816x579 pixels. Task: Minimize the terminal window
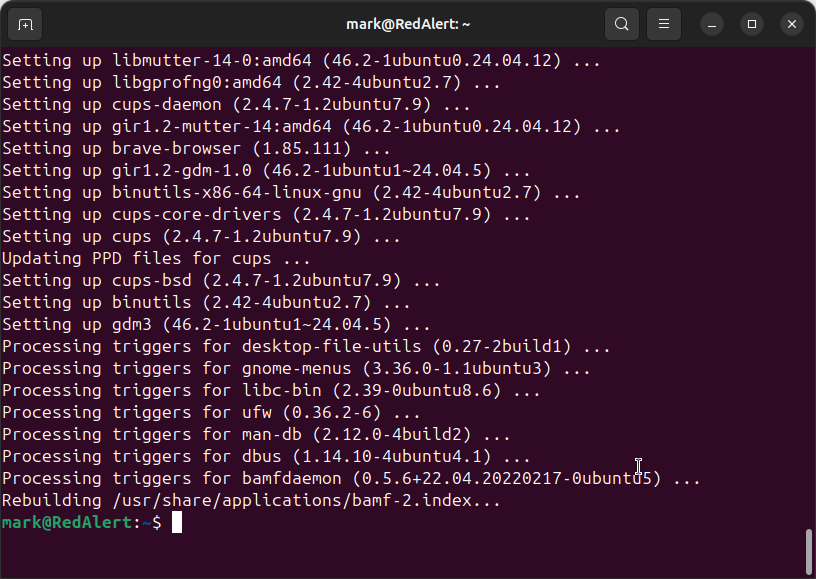[x=712, y=23]
